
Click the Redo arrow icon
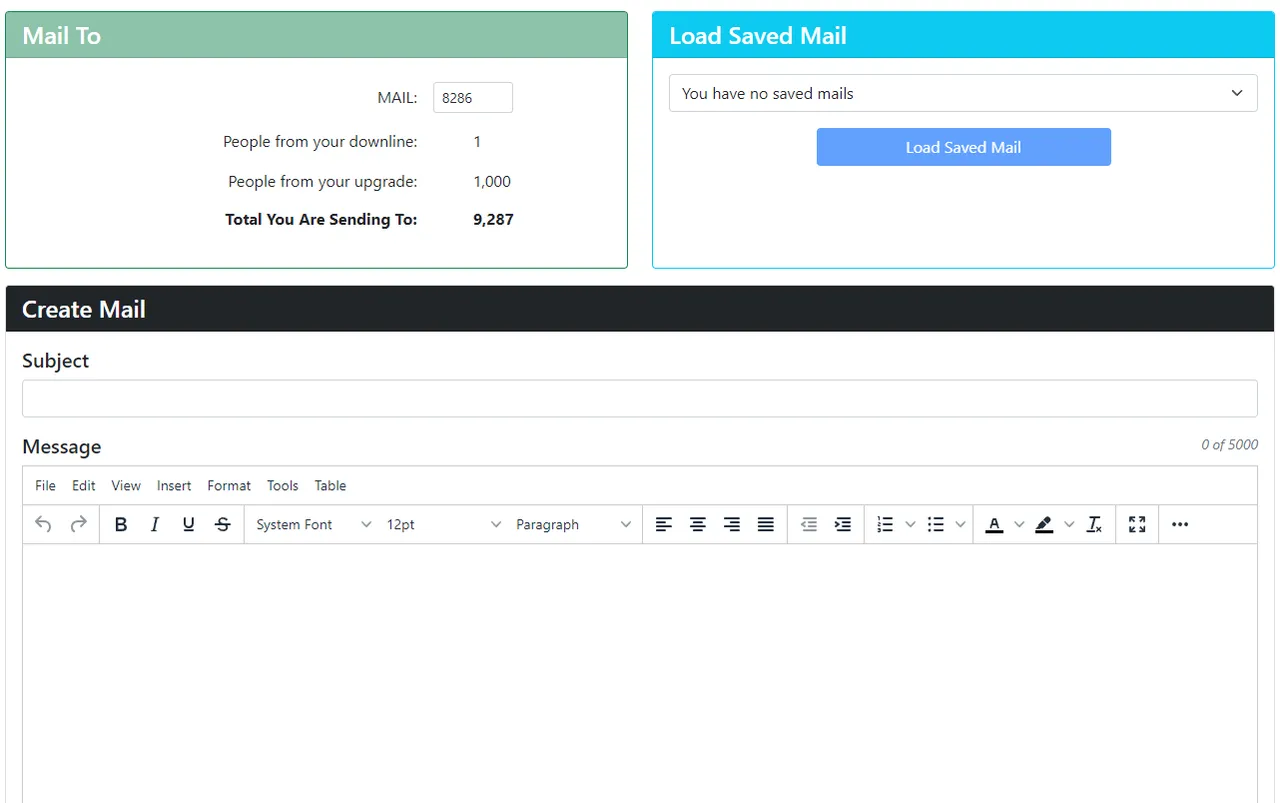[78, 524]
